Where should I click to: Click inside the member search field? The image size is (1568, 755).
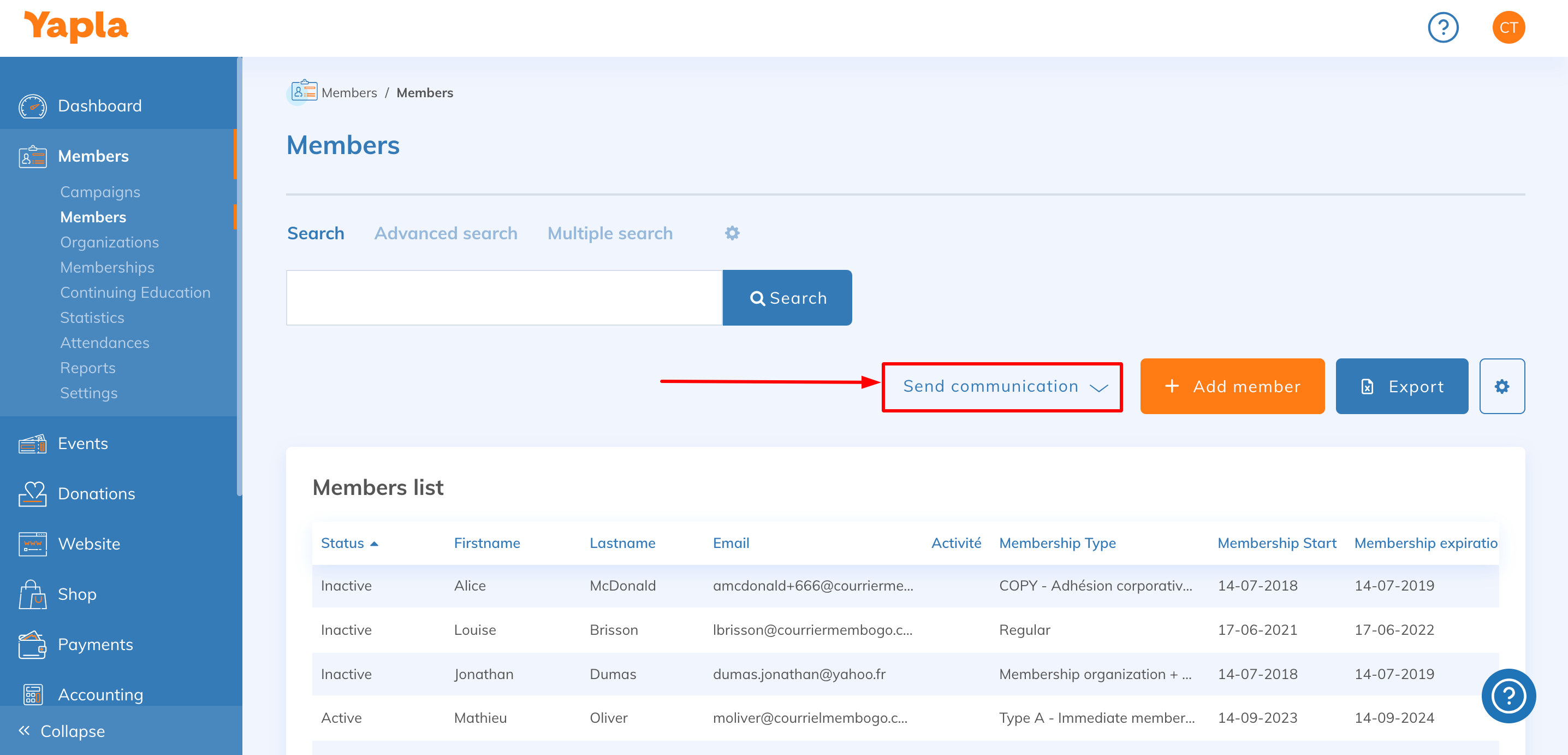[x=504, y=298]
